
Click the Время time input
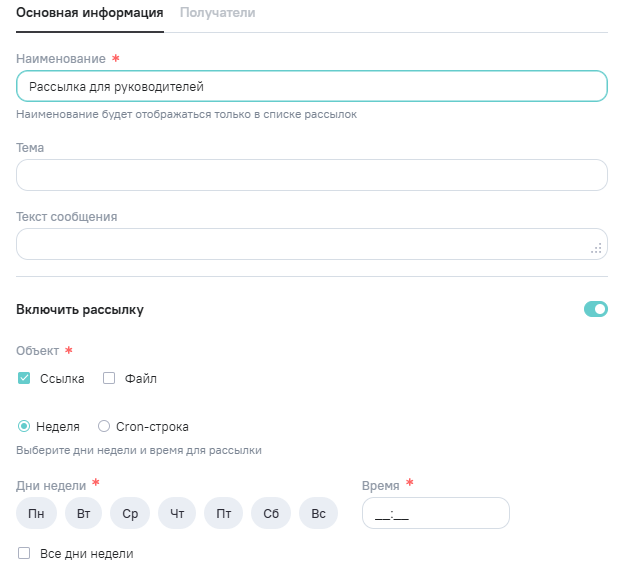[435, 513]
